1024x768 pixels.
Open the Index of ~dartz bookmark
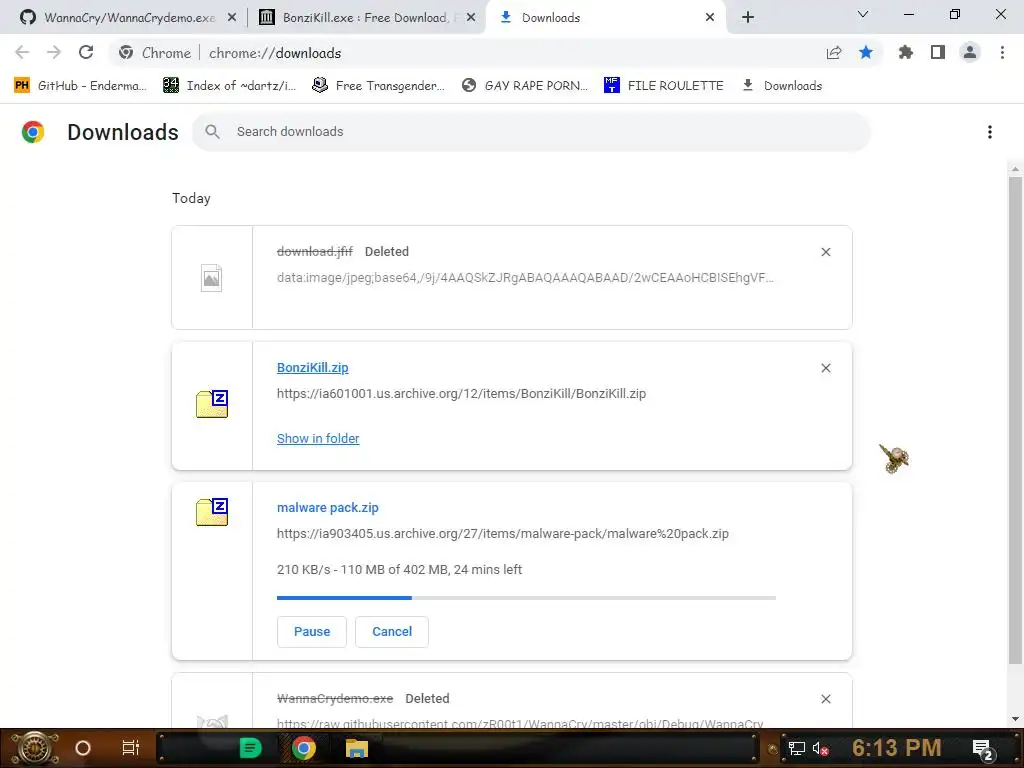229,86
